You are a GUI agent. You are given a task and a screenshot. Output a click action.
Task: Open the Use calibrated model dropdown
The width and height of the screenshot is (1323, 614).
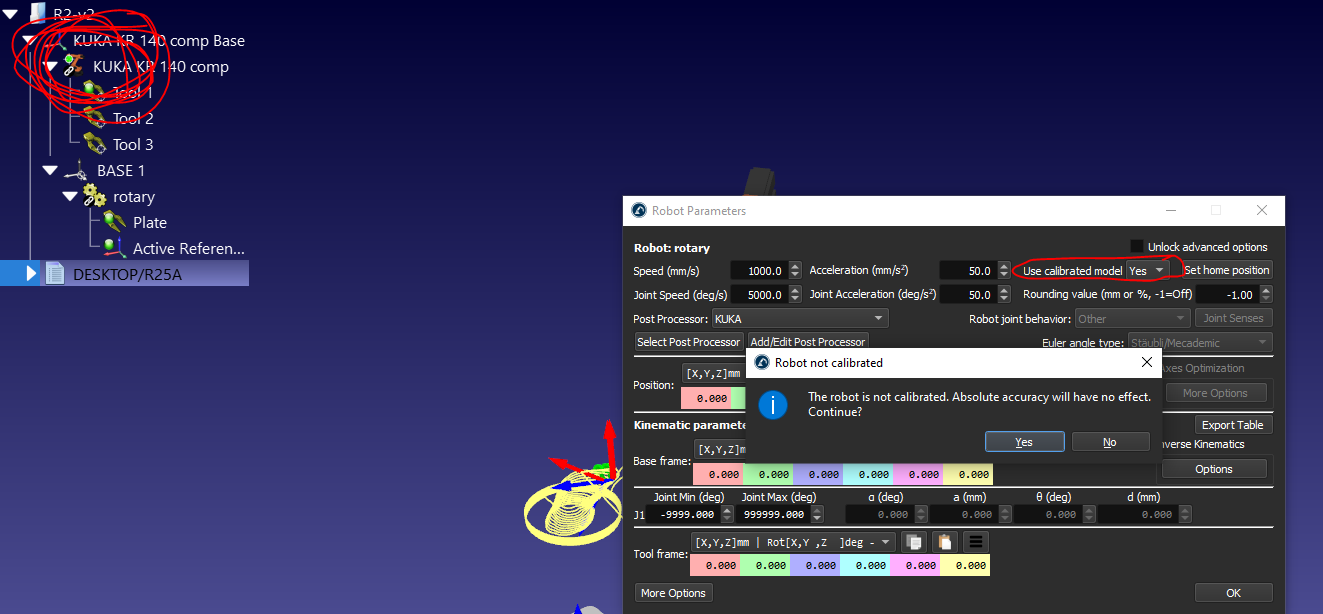point(1148,271)
